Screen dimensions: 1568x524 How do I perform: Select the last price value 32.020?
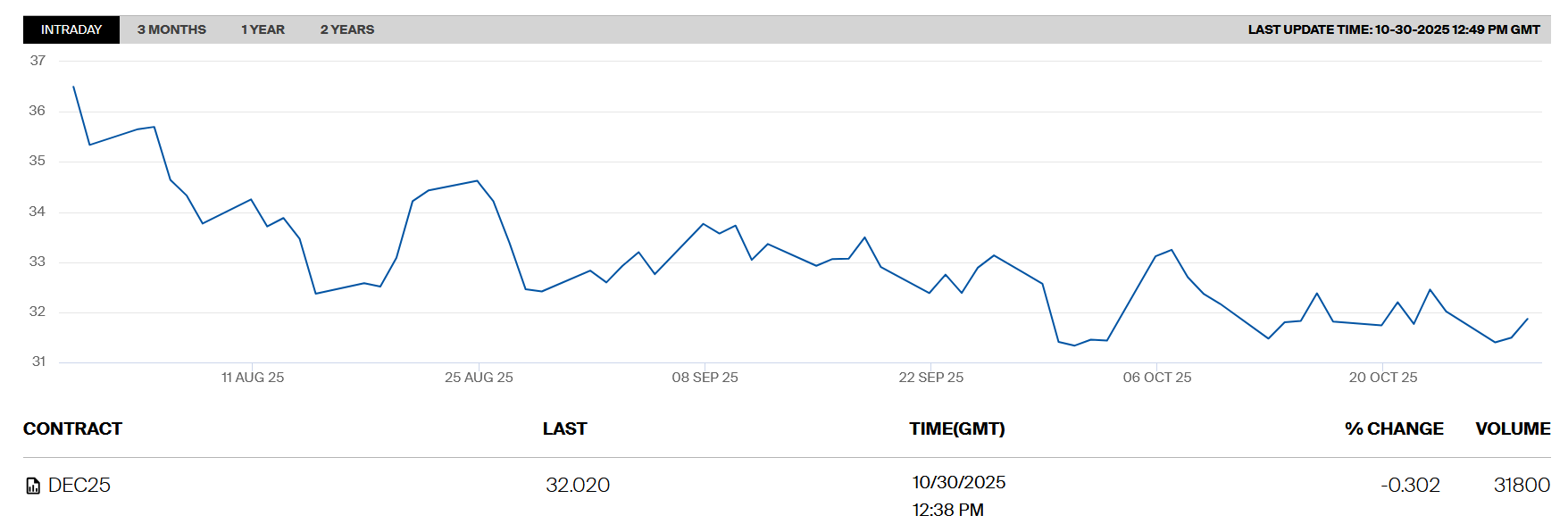(577, 485)
